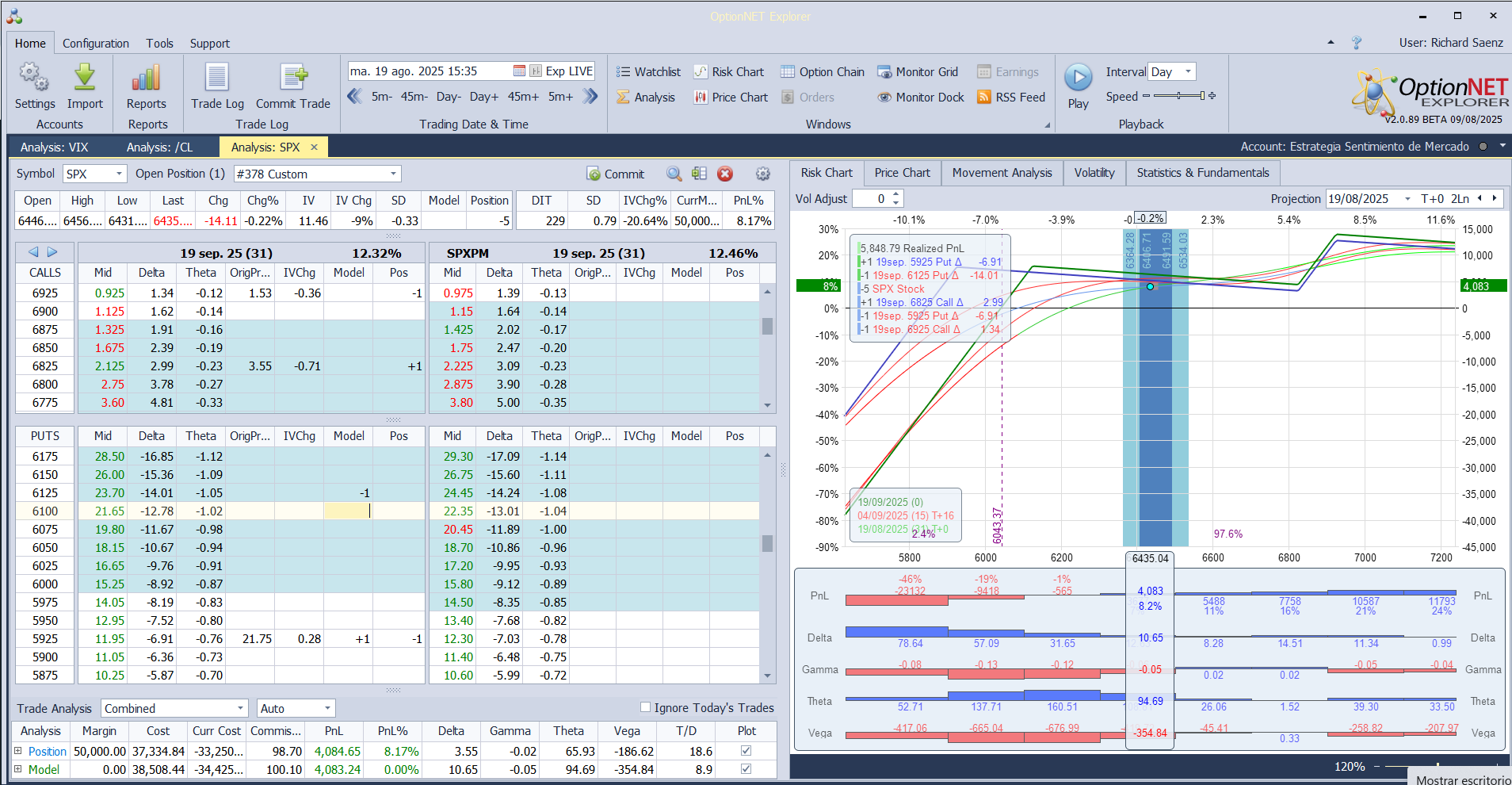Switch to Statistics & Fundamentals tab
The height and width of the screenshot is (785, 1512).
click(1202, 173)
